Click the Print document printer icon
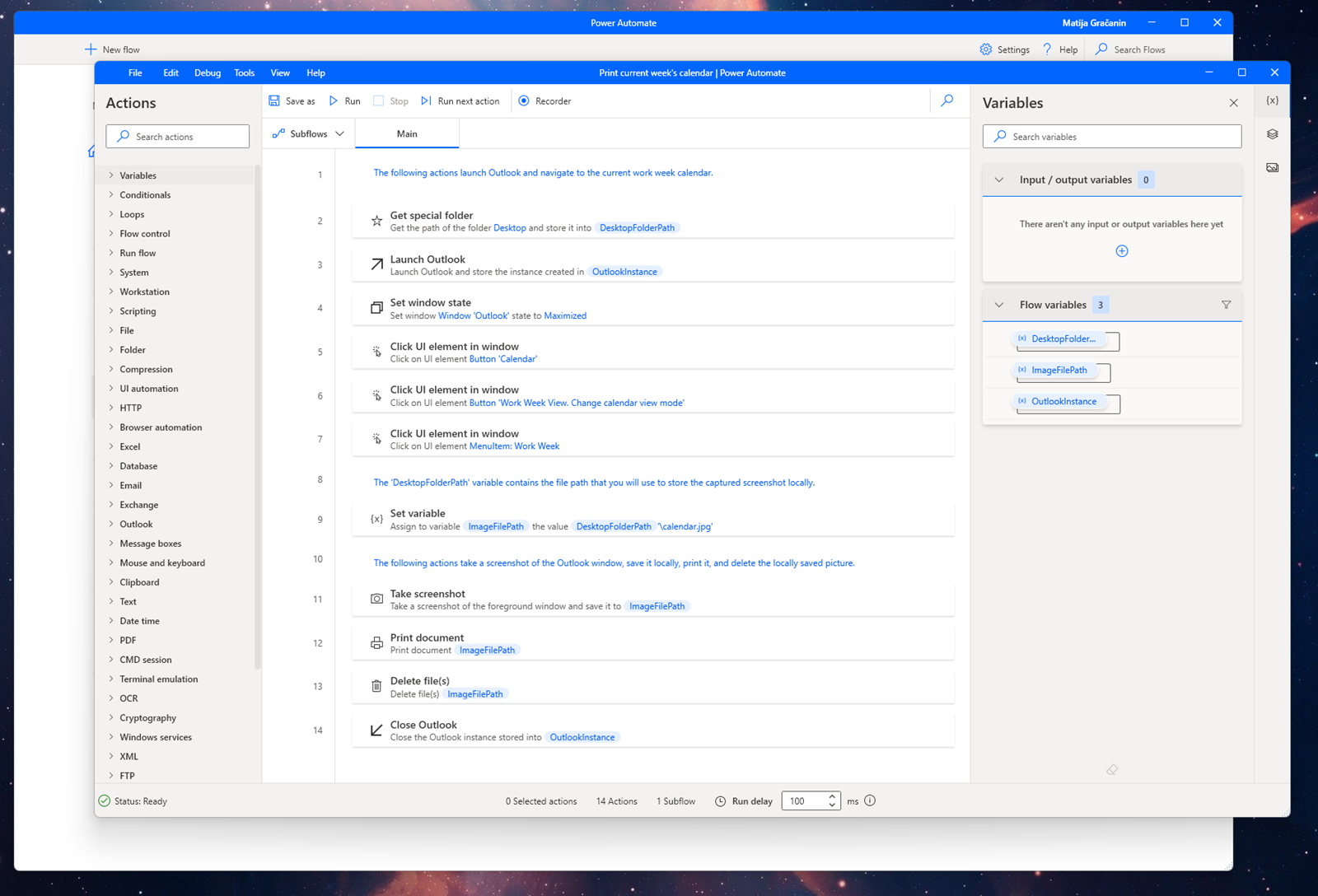The image size is (1318, 896). pyautogui.click(x=376, y=643)
